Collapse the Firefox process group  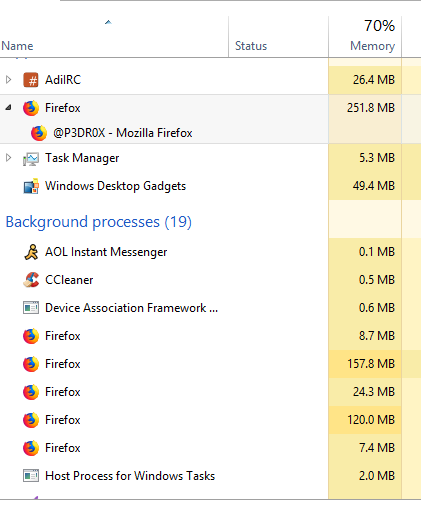click(9, 107)
